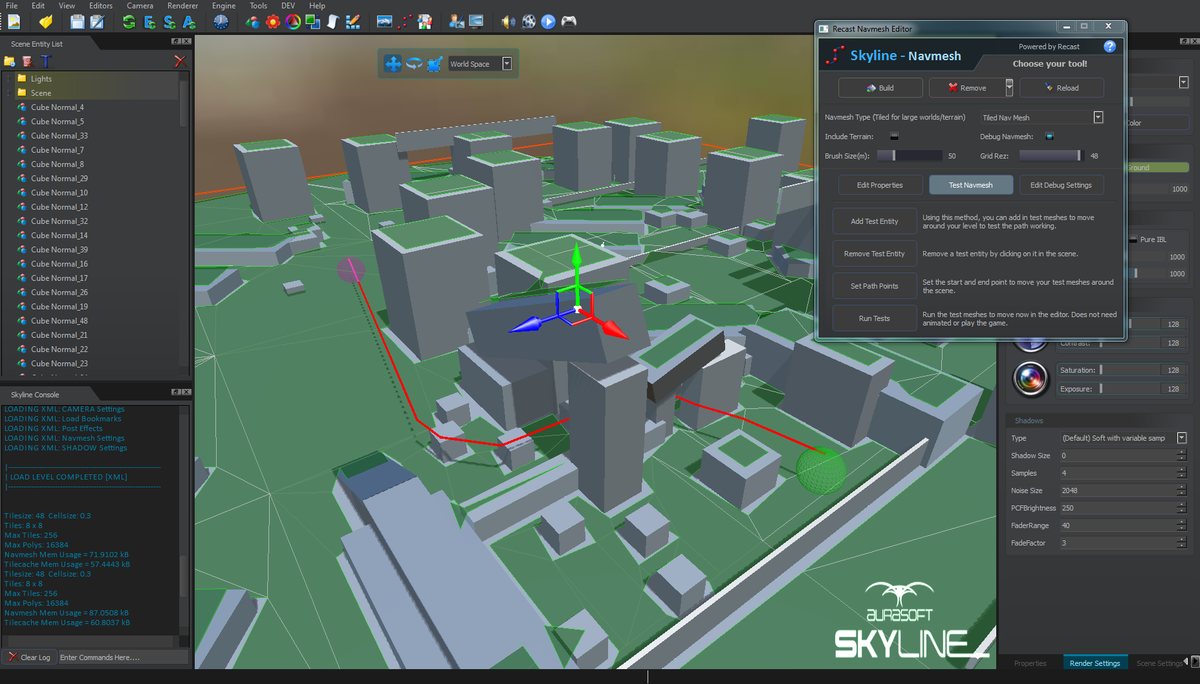Image resolution: width=1200 pixels, height=684 pixels.
Task: Click the blue help question mark icon
Action: [1109, 46]
